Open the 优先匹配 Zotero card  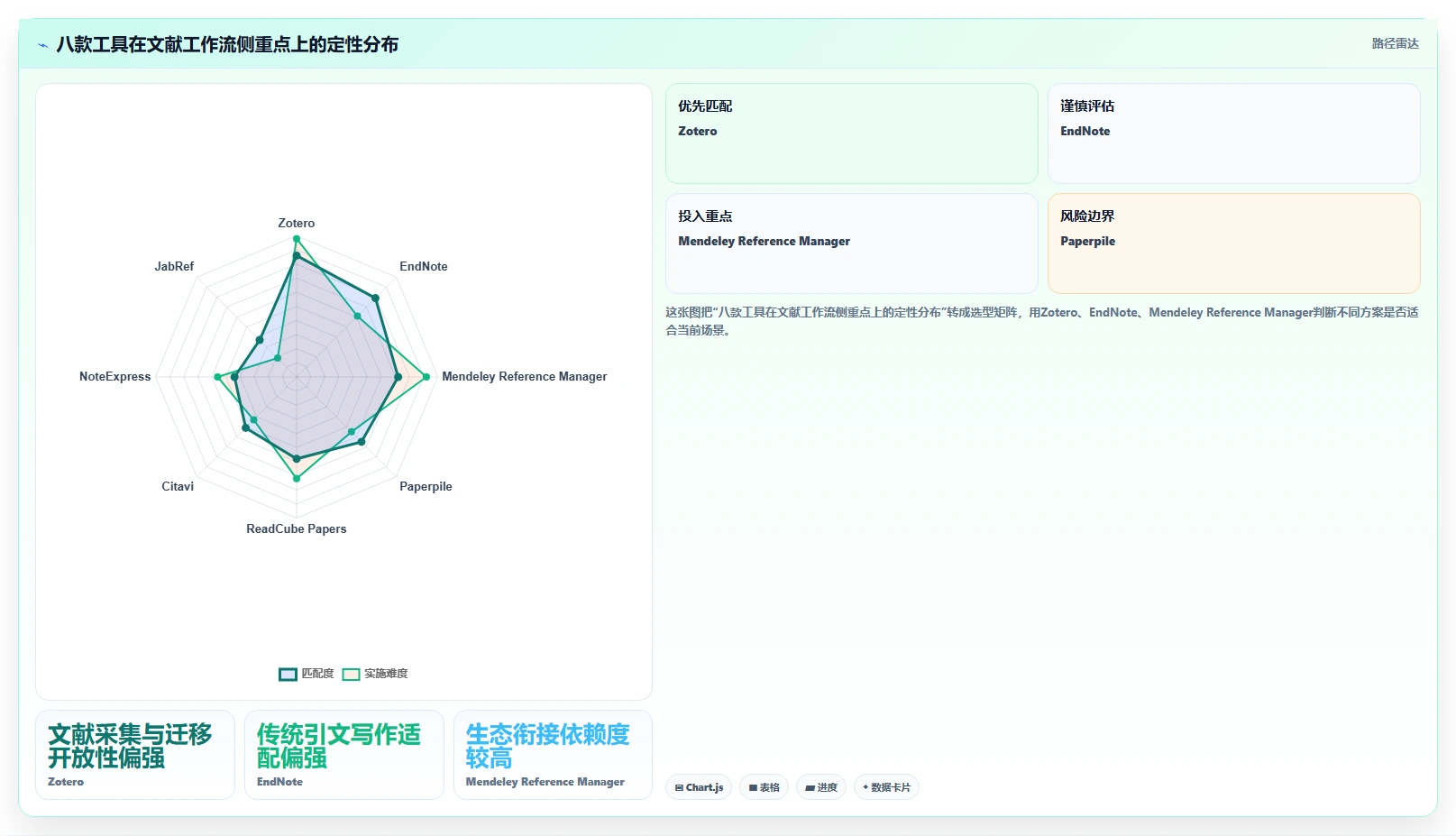(852, 133)
